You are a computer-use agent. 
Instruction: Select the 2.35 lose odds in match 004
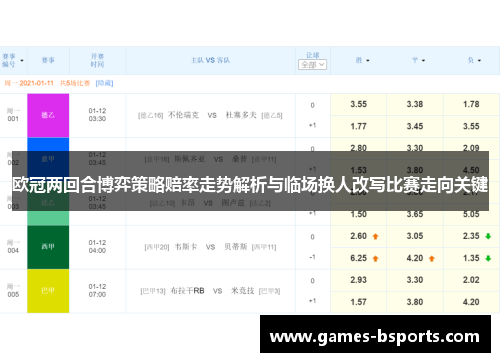click(x=471, y=236)
